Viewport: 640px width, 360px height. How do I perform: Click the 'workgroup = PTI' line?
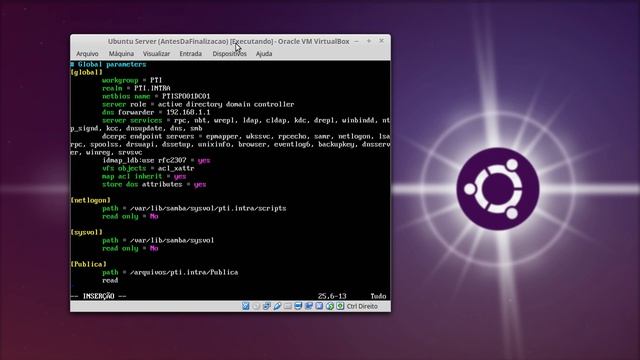(x=132, y=80)
